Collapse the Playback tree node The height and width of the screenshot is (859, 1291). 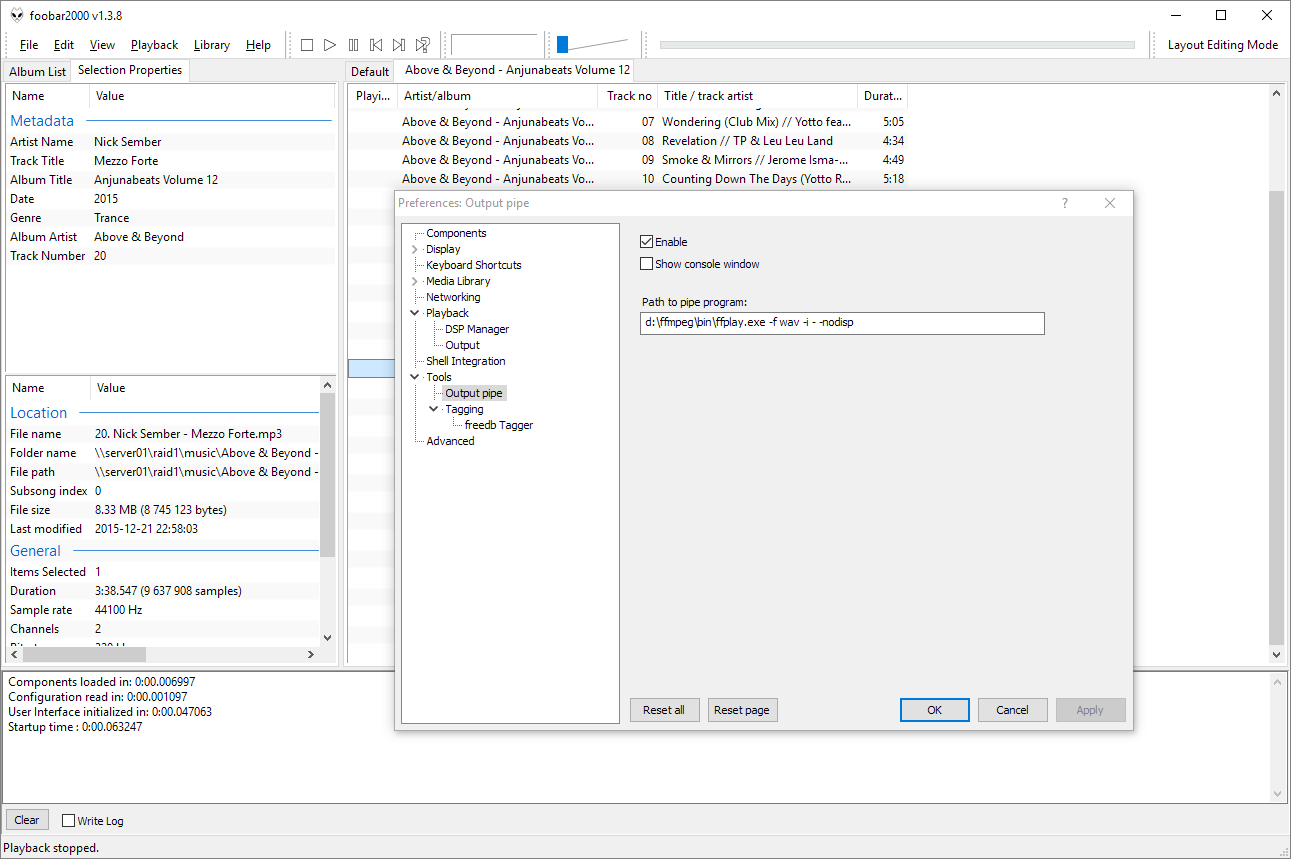[415, 313]
